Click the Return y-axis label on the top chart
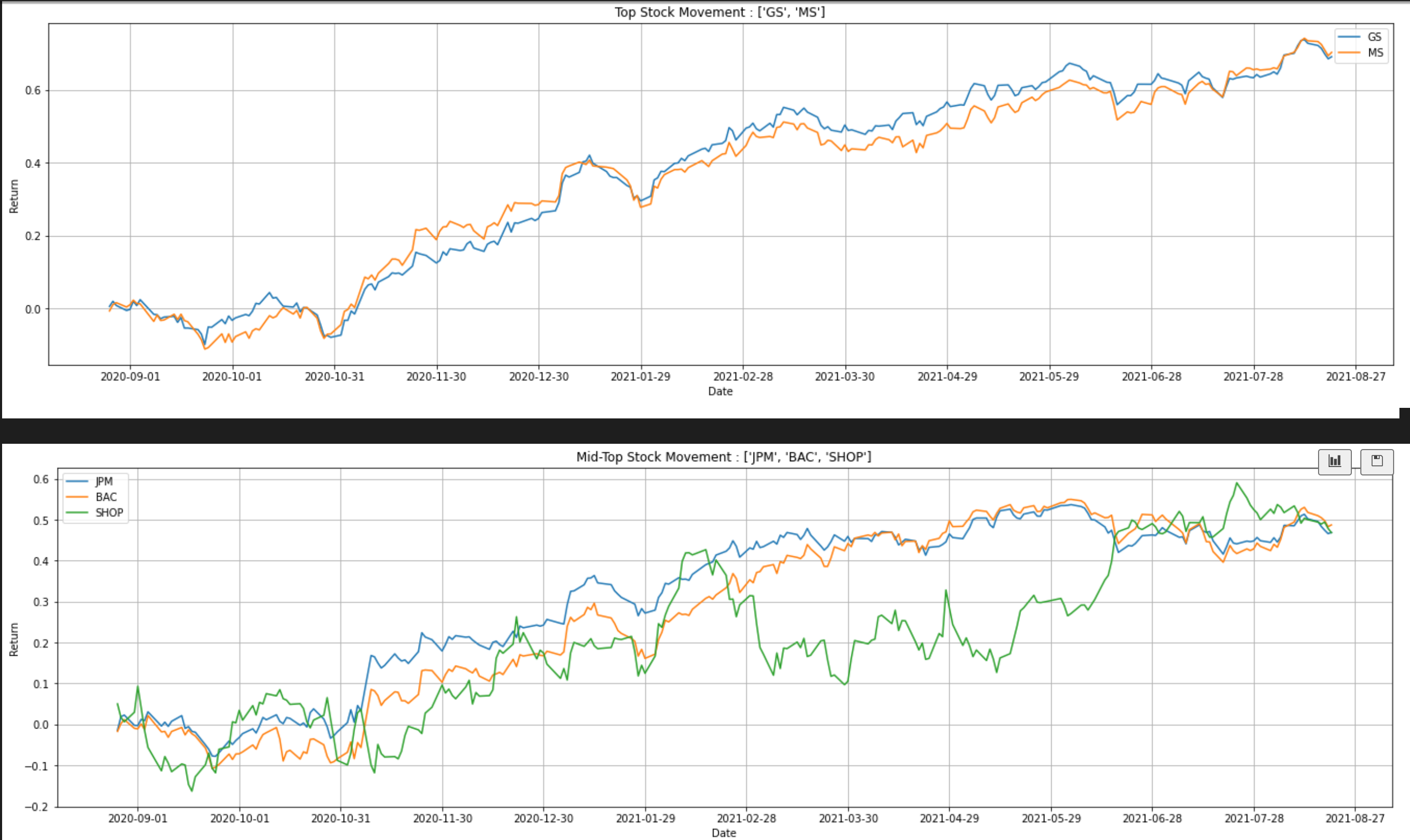Screen dimensions: 1410x840 (x=14, y=197)
